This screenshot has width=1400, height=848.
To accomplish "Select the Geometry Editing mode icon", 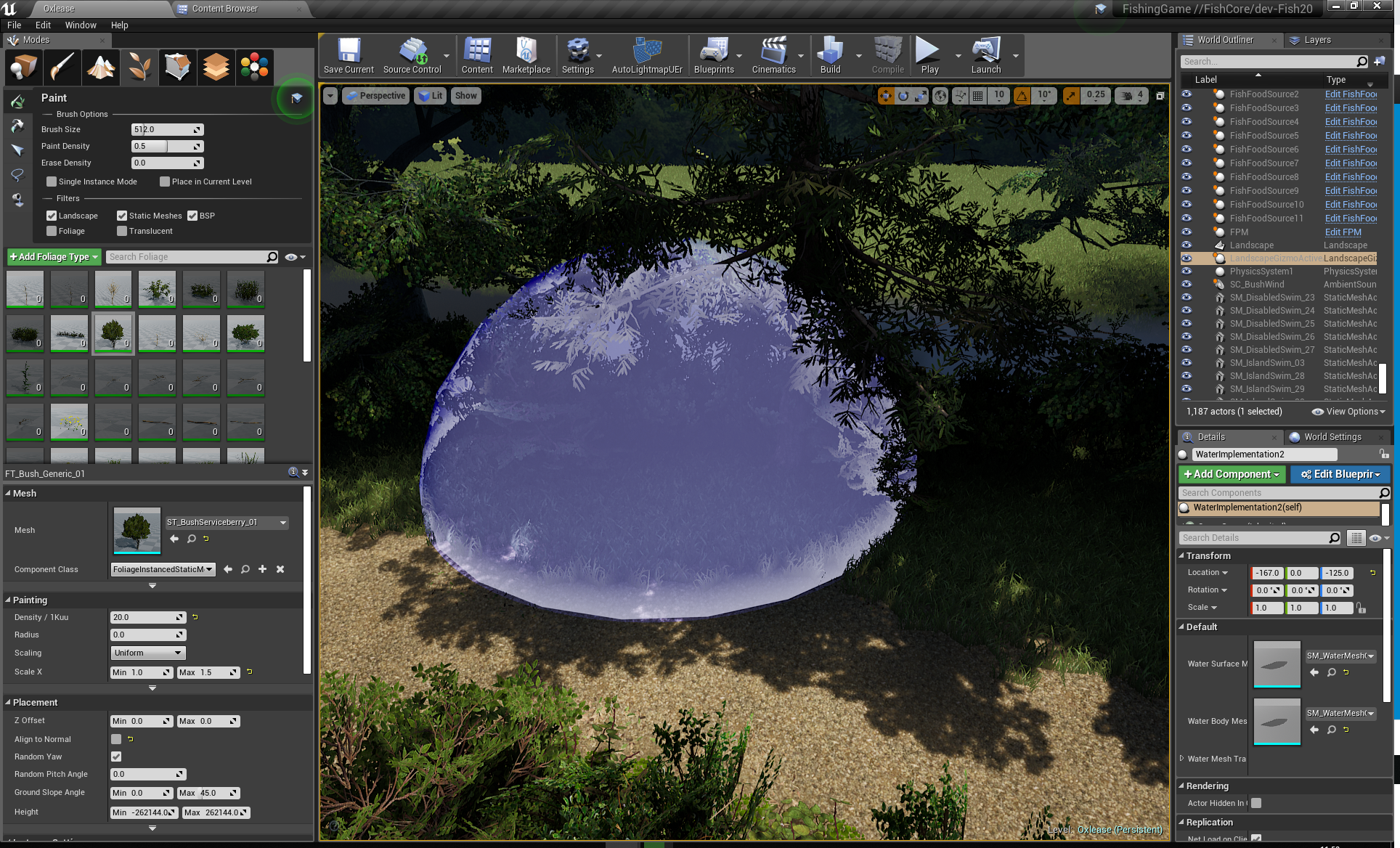I will pos(178,67).
